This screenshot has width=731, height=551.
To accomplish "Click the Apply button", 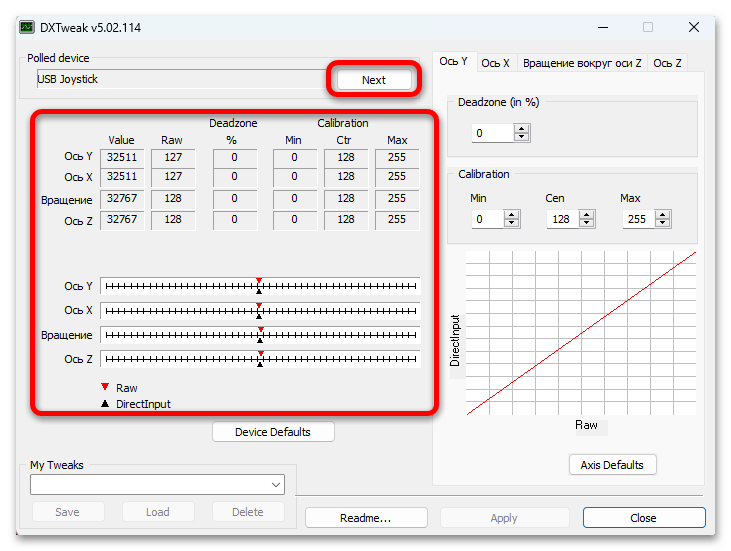I will pos(504,518).
